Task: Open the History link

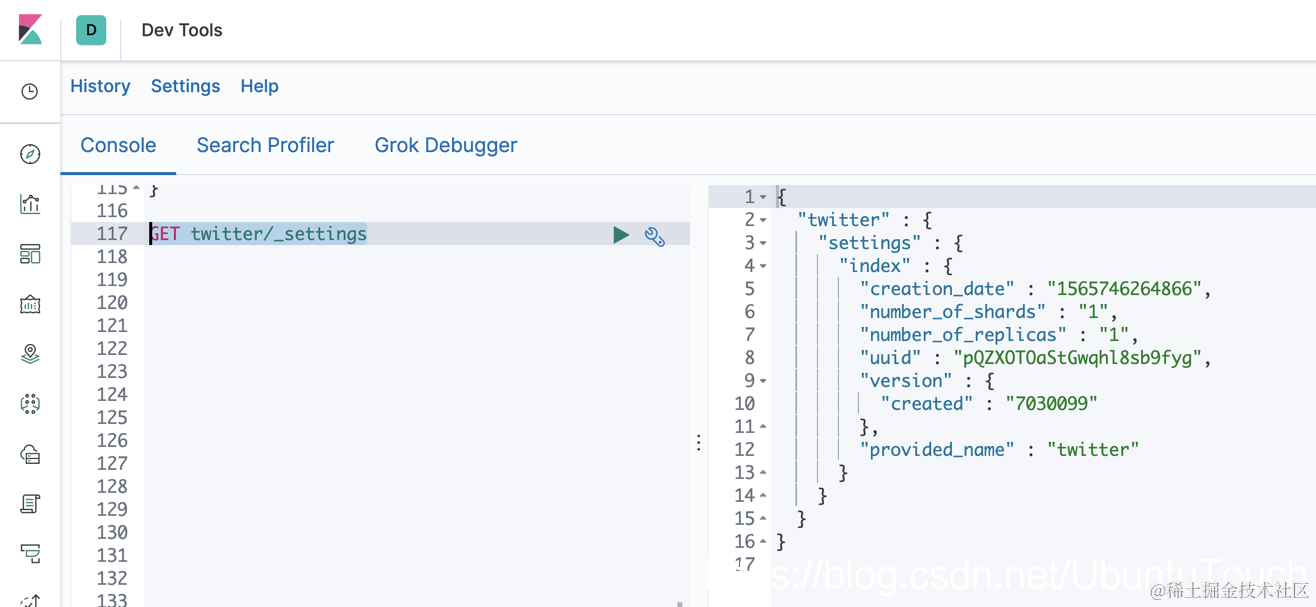Action: click(100, 86)
